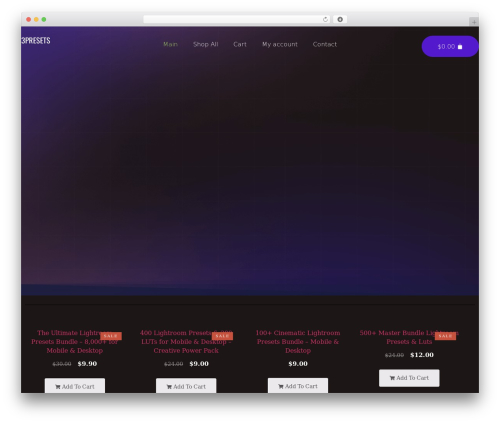Click the cart icon on Cinematic bundle button

click(281, 387)
